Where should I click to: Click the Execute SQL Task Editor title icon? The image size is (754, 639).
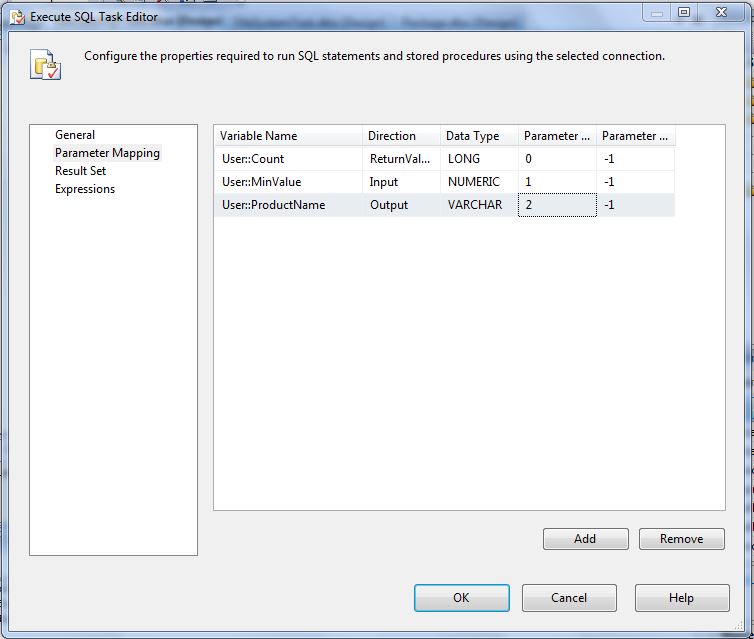pos(17,17)
